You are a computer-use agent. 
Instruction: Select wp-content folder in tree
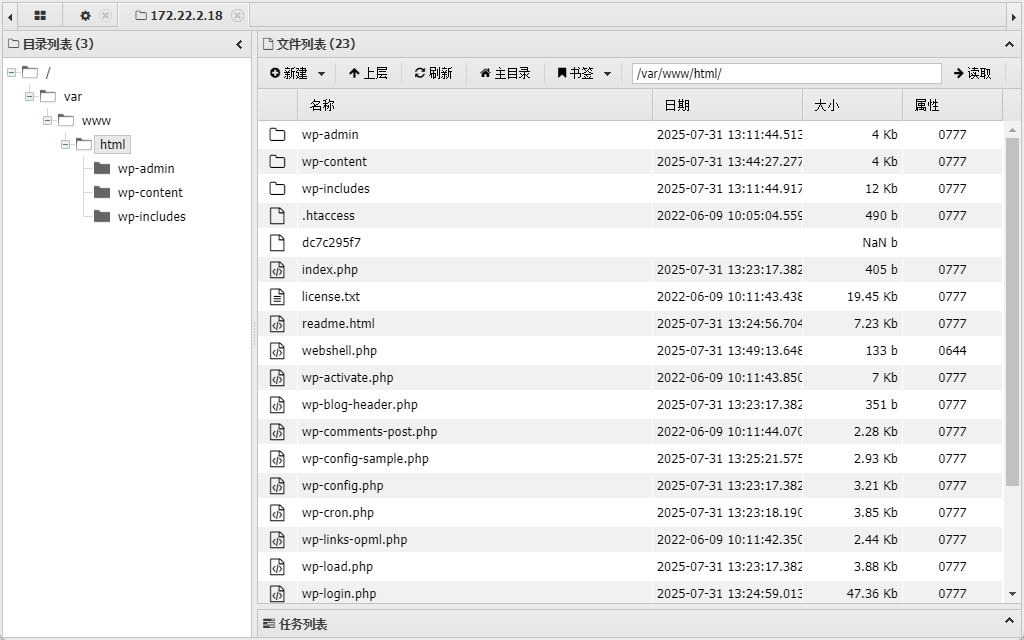(150, 193)
